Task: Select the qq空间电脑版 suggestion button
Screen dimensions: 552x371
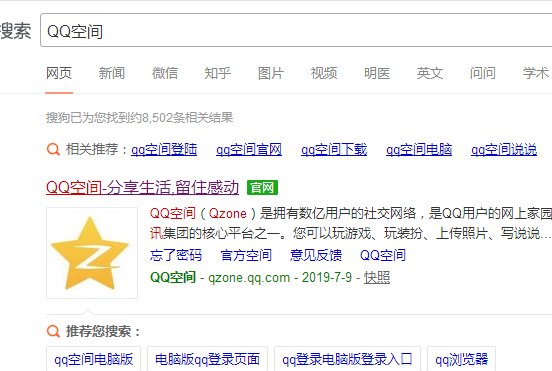Action: pos(94,359)
